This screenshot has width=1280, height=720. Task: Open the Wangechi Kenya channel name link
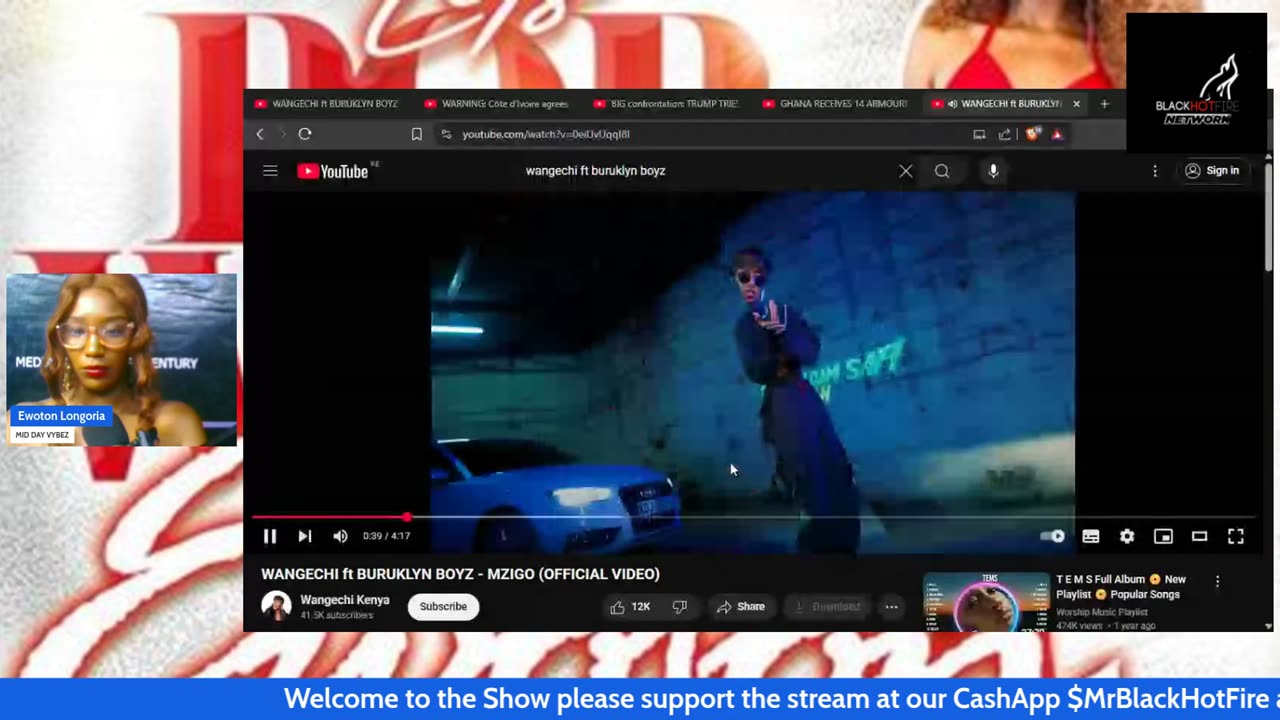345,600
